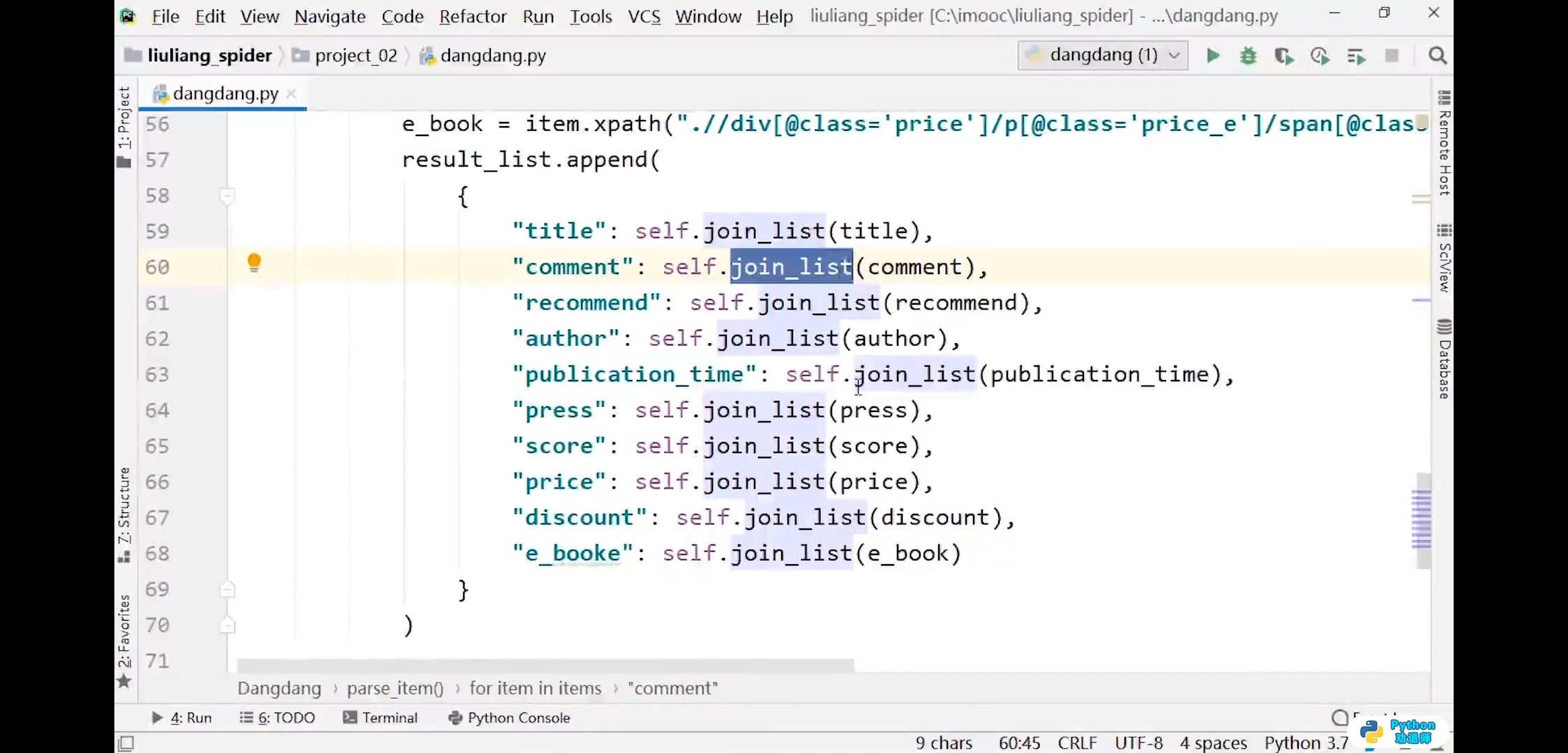Open the Terminal tool window
Viewport: 1568px width, 753px height.
pyautogui.click(x=380, y=717)
